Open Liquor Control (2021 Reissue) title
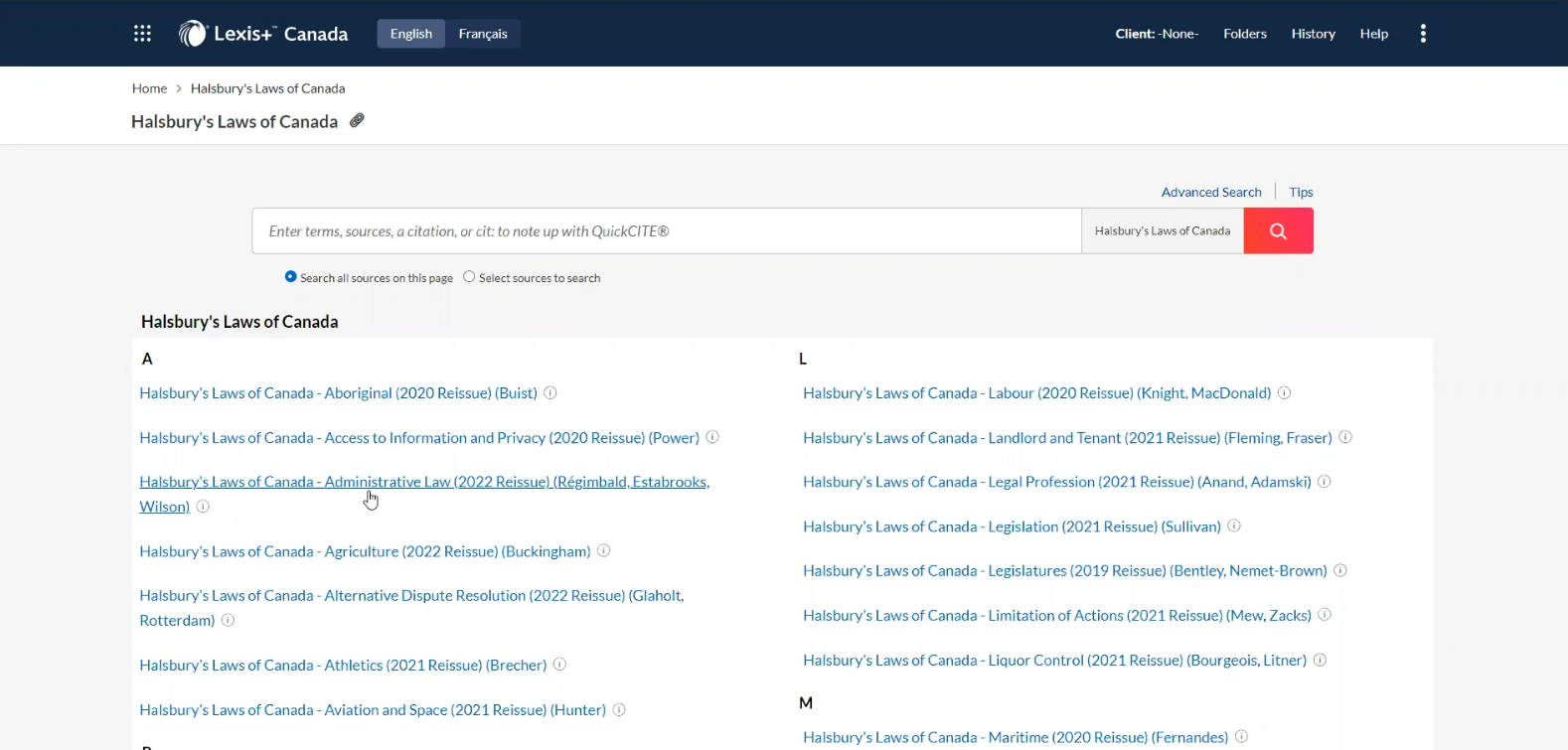 point(1055,661)
